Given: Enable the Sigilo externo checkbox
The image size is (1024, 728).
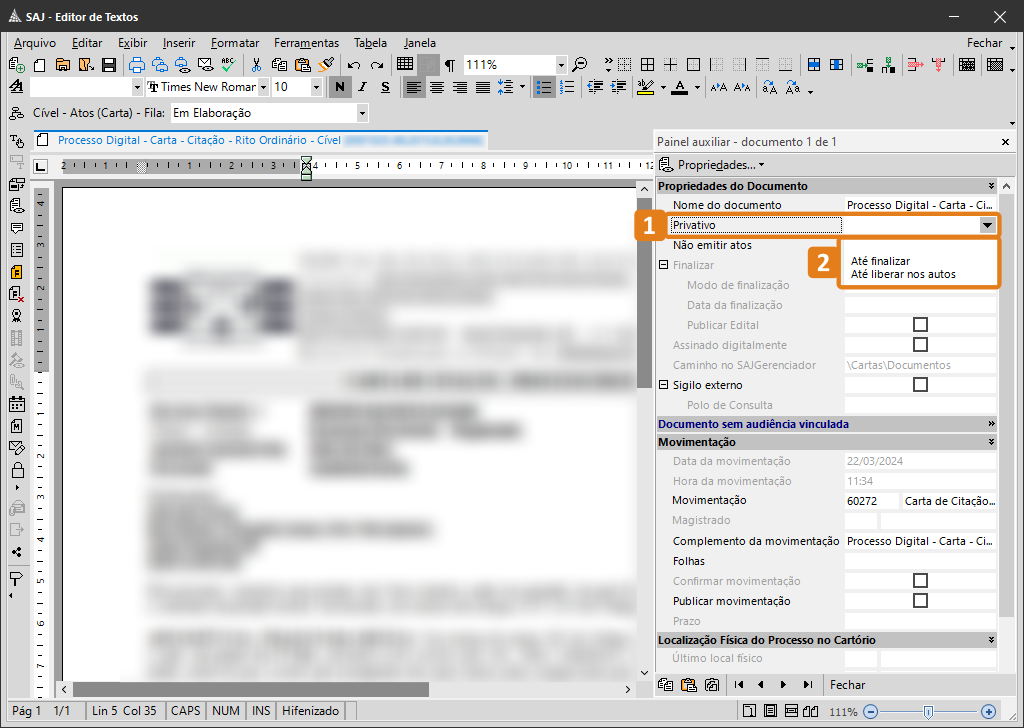Looking at the screenshot, I should (920, 385).
